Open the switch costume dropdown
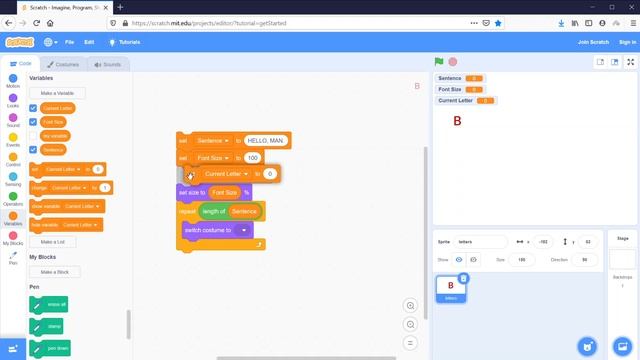 tap(244, 230)
